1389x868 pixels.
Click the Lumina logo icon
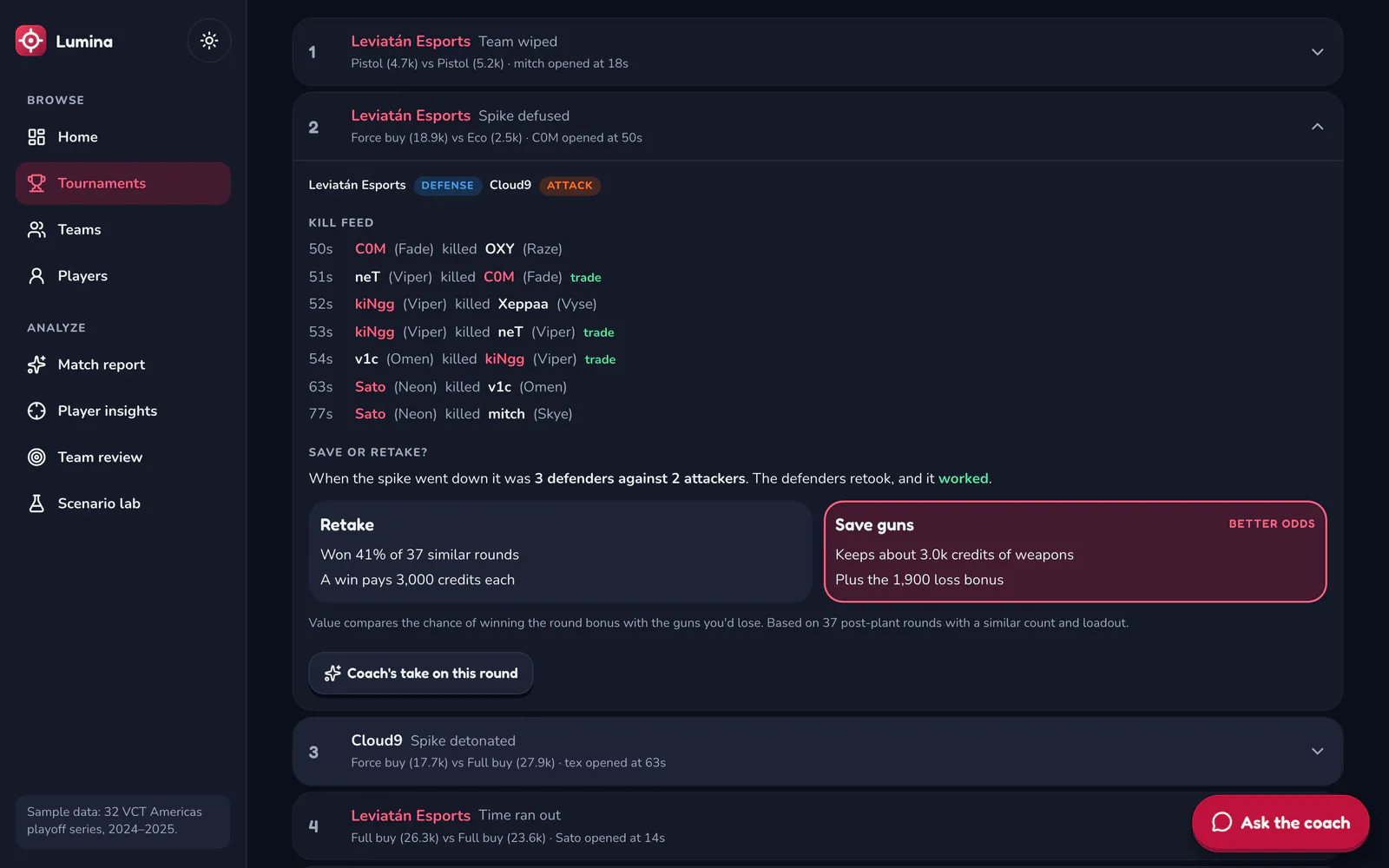pyautogui.click(x=30, y=40)
